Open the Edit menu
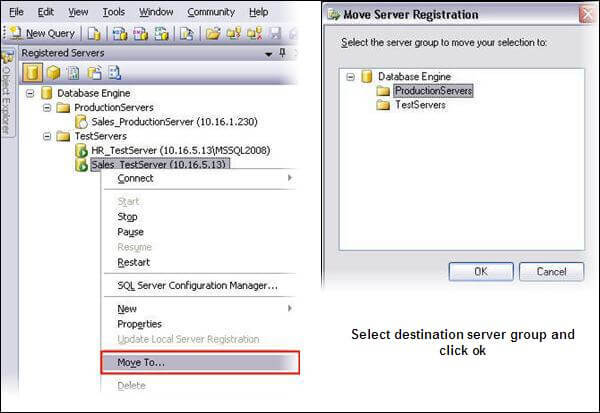The image size is (600, 413). [x=46, y=12]
